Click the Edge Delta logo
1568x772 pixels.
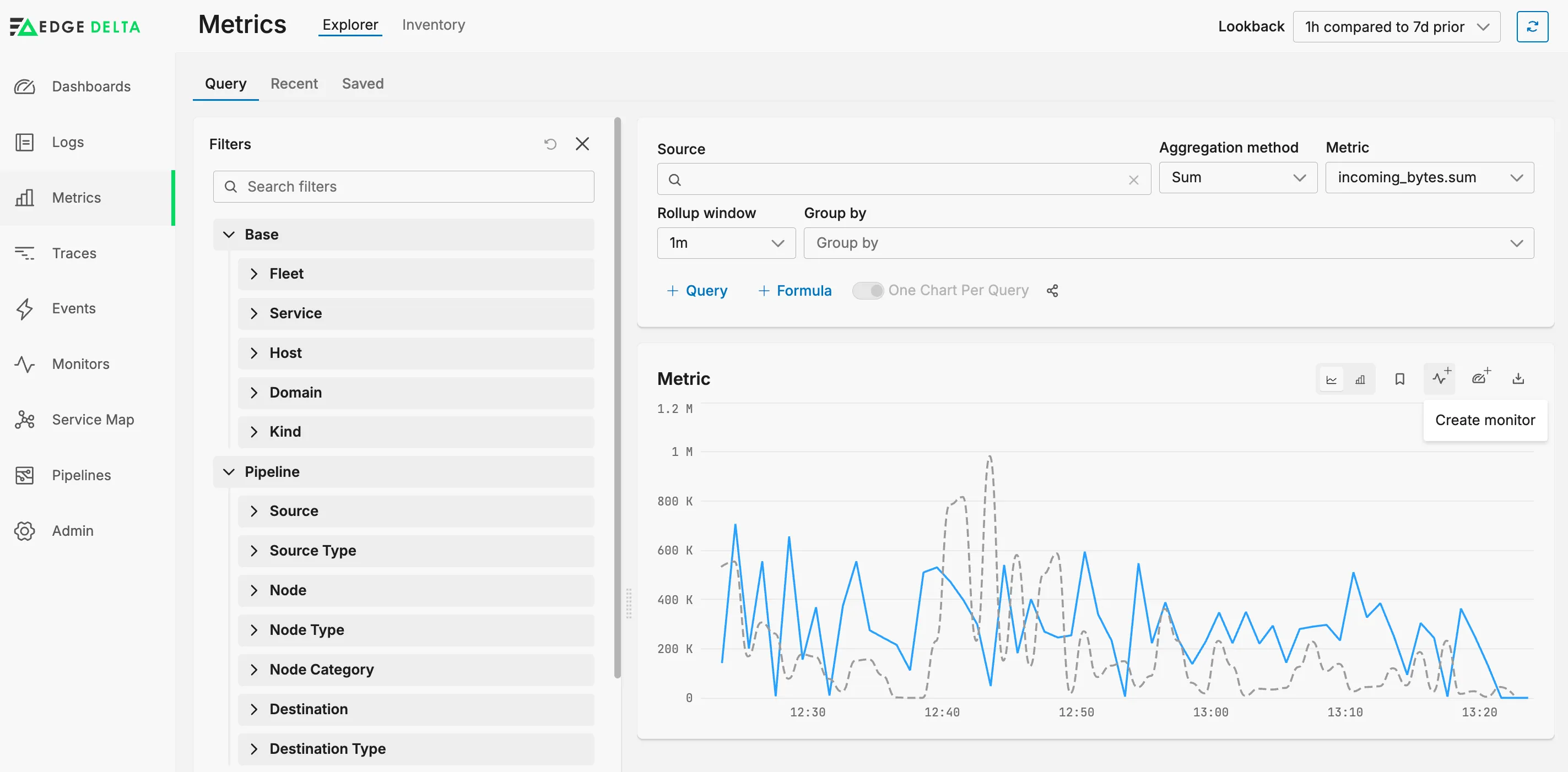tap(75, 27)
